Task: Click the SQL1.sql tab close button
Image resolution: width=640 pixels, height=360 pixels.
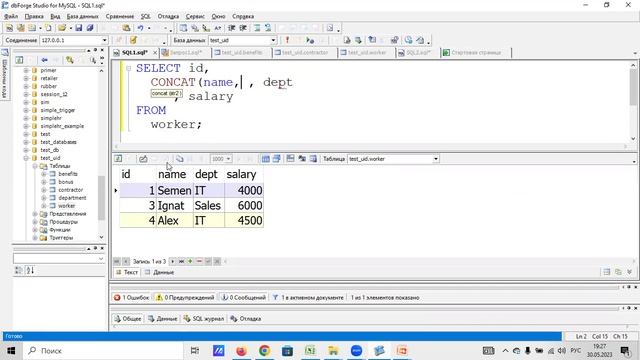Action: pyautogui.click(x=155, y=53)
